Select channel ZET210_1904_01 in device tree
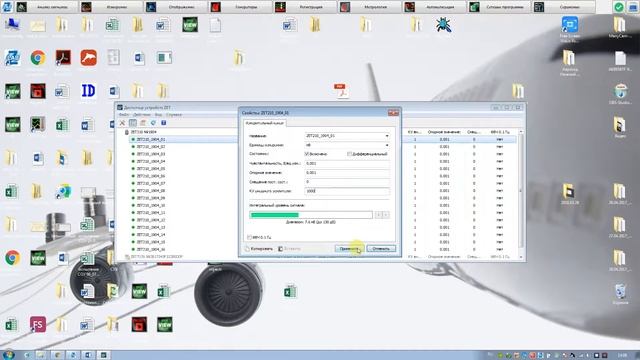Screen dimensions: 640x360 (x=151, y=139)
